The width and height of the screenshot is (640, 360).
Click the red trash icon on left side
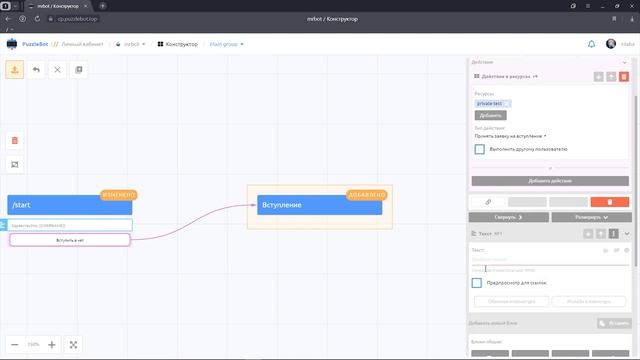click(15, 141)
